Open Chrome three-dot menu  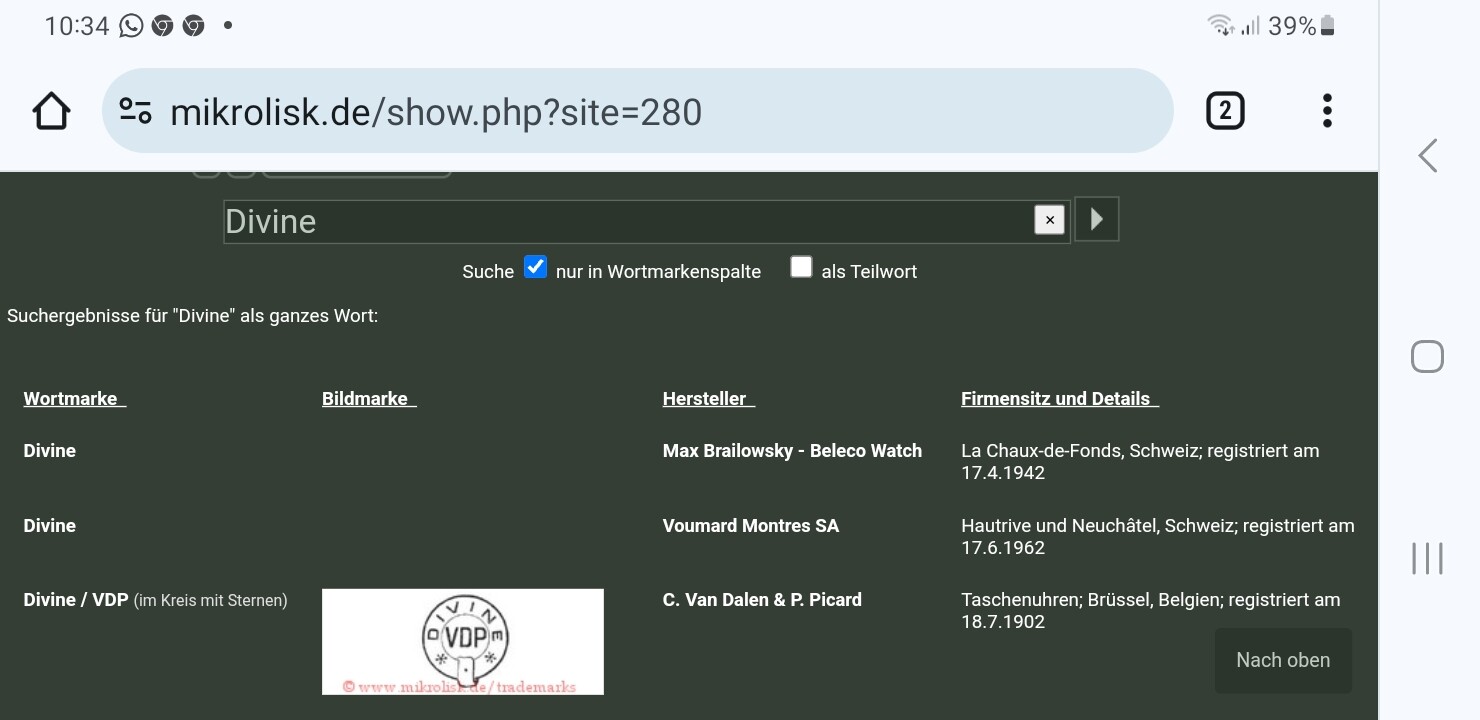(1327, 111)
